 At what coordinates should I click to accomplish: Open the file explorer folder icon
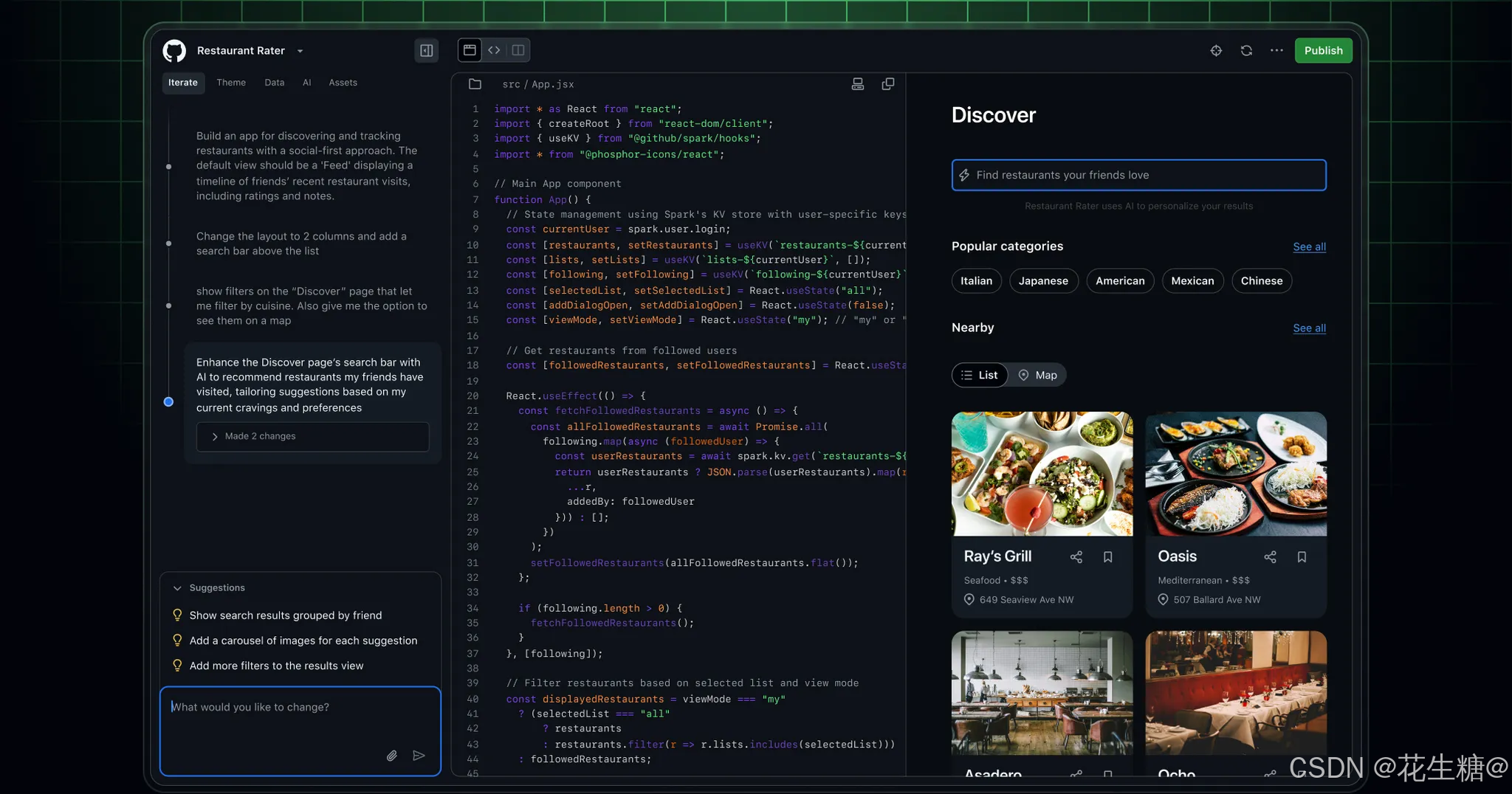tap(475, 84)
